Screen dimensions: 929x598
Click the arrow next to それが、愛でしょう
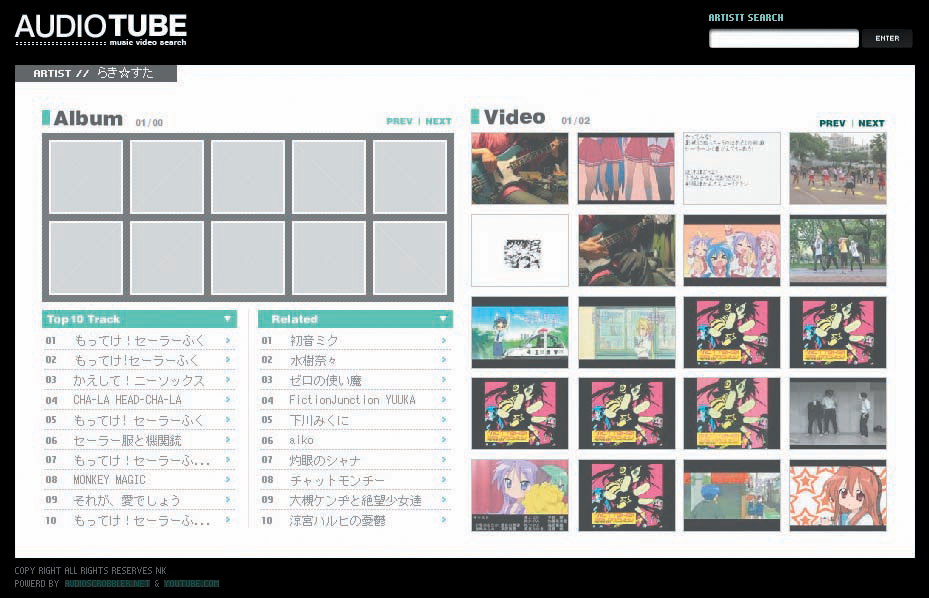pos(228,500)
